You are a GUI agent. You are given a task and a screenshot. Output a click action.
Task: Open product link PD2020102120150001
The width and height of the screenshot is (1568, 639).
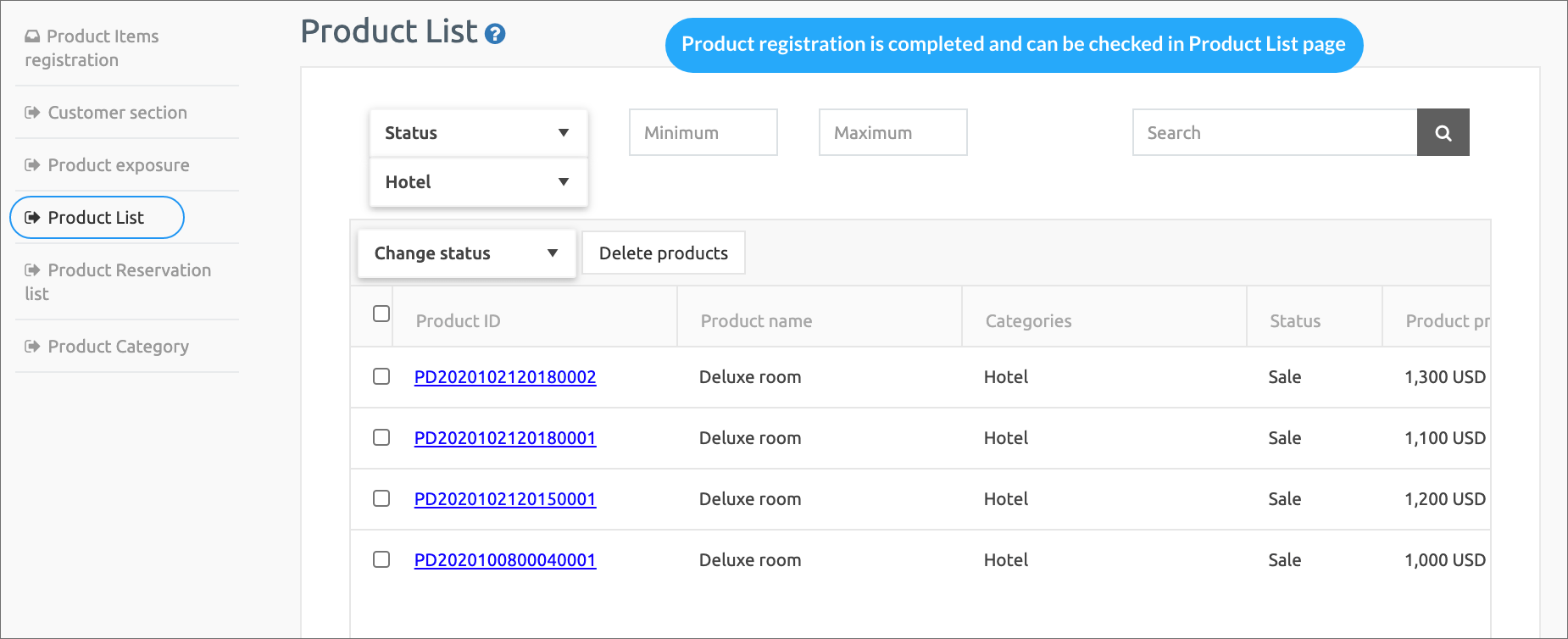[504, 499]
